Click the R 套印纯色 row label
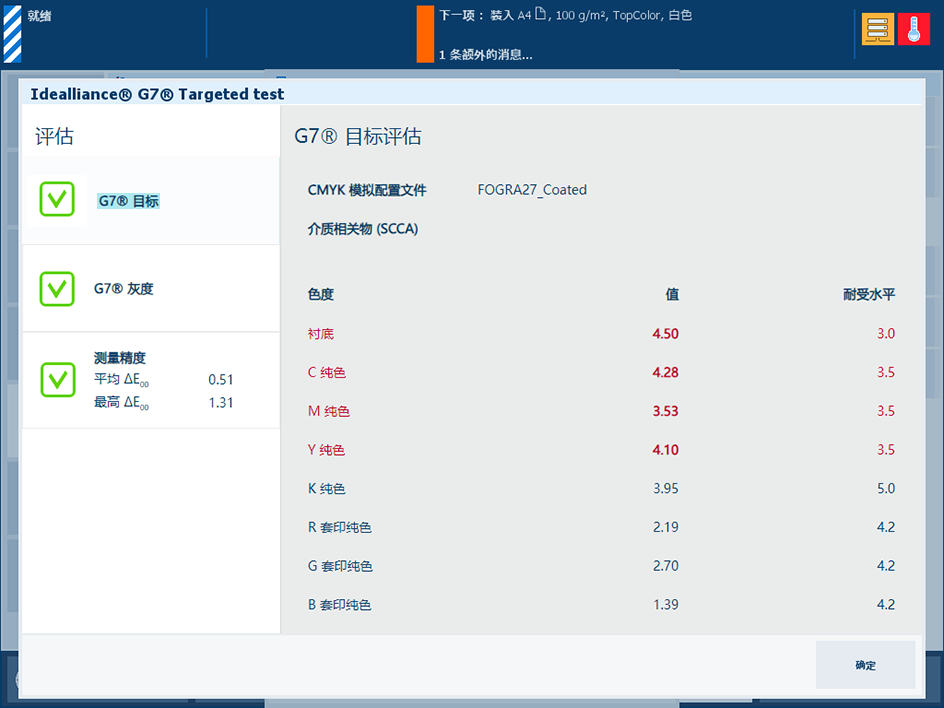The image size is (944, 708). click(x=340, y=527)
